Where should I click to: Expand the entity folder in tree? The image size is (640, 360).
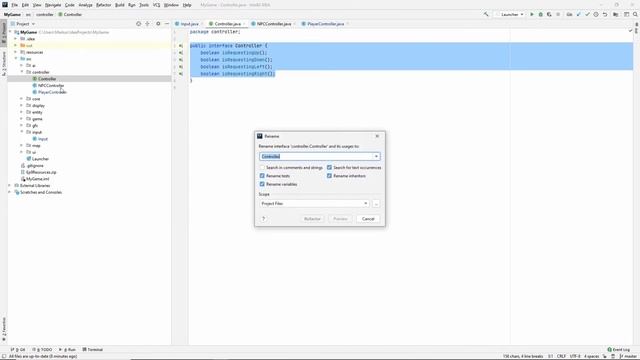pos(22,112)
